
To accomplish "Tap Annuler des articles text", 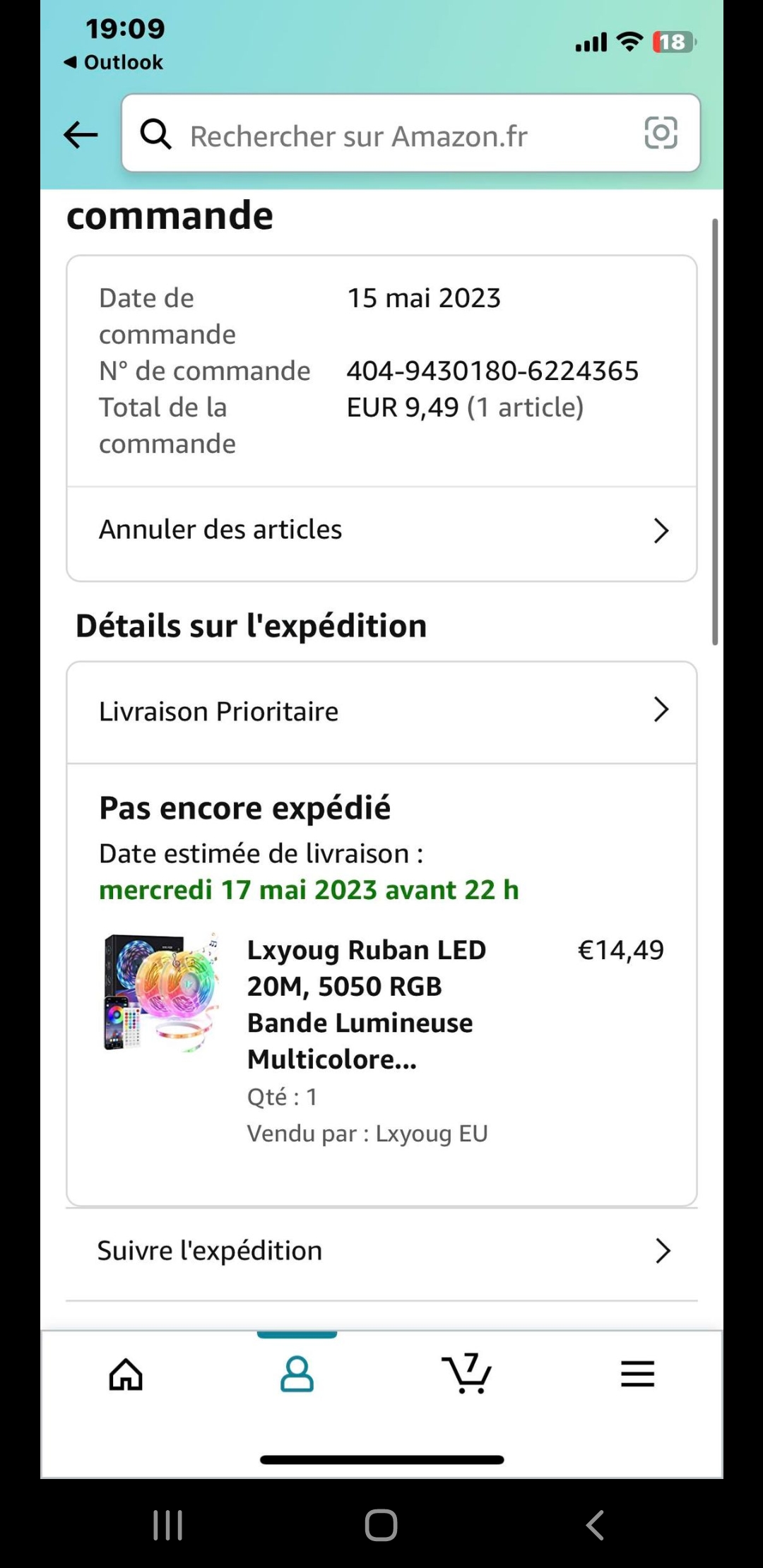I will pos(220,530).
